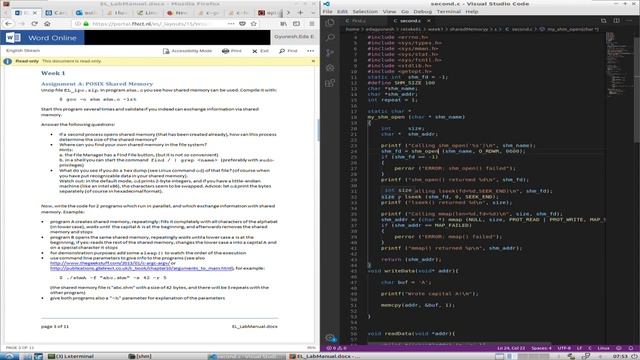Screen dimensions: 640x360
Task: Open VS Code Explorer view icon
Action: click(x=330, y=22)
